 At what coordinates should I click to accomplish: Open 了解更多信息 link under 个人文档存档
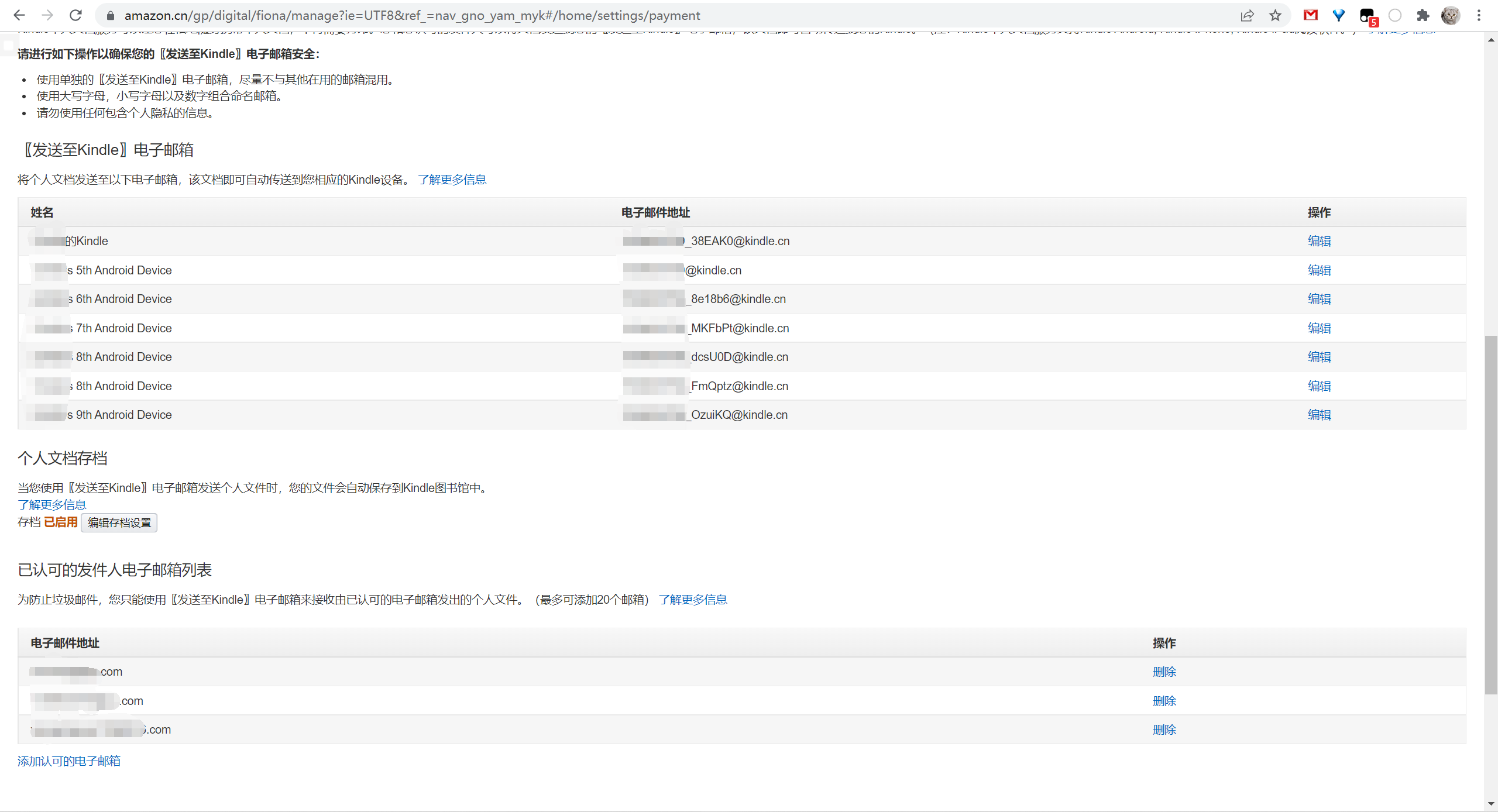[52, 505]
